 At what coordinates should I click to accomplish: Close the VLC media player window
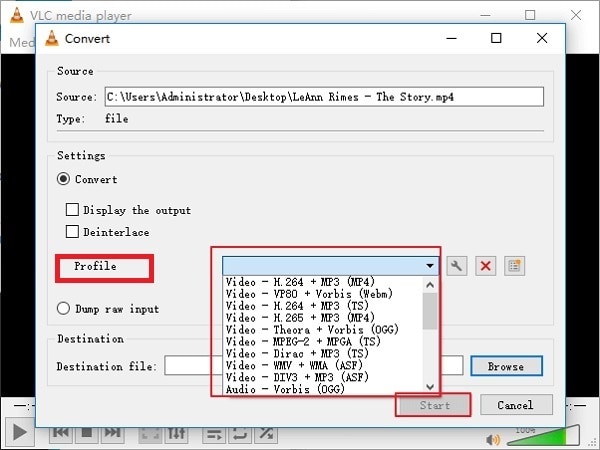click(x=576, y=15)
